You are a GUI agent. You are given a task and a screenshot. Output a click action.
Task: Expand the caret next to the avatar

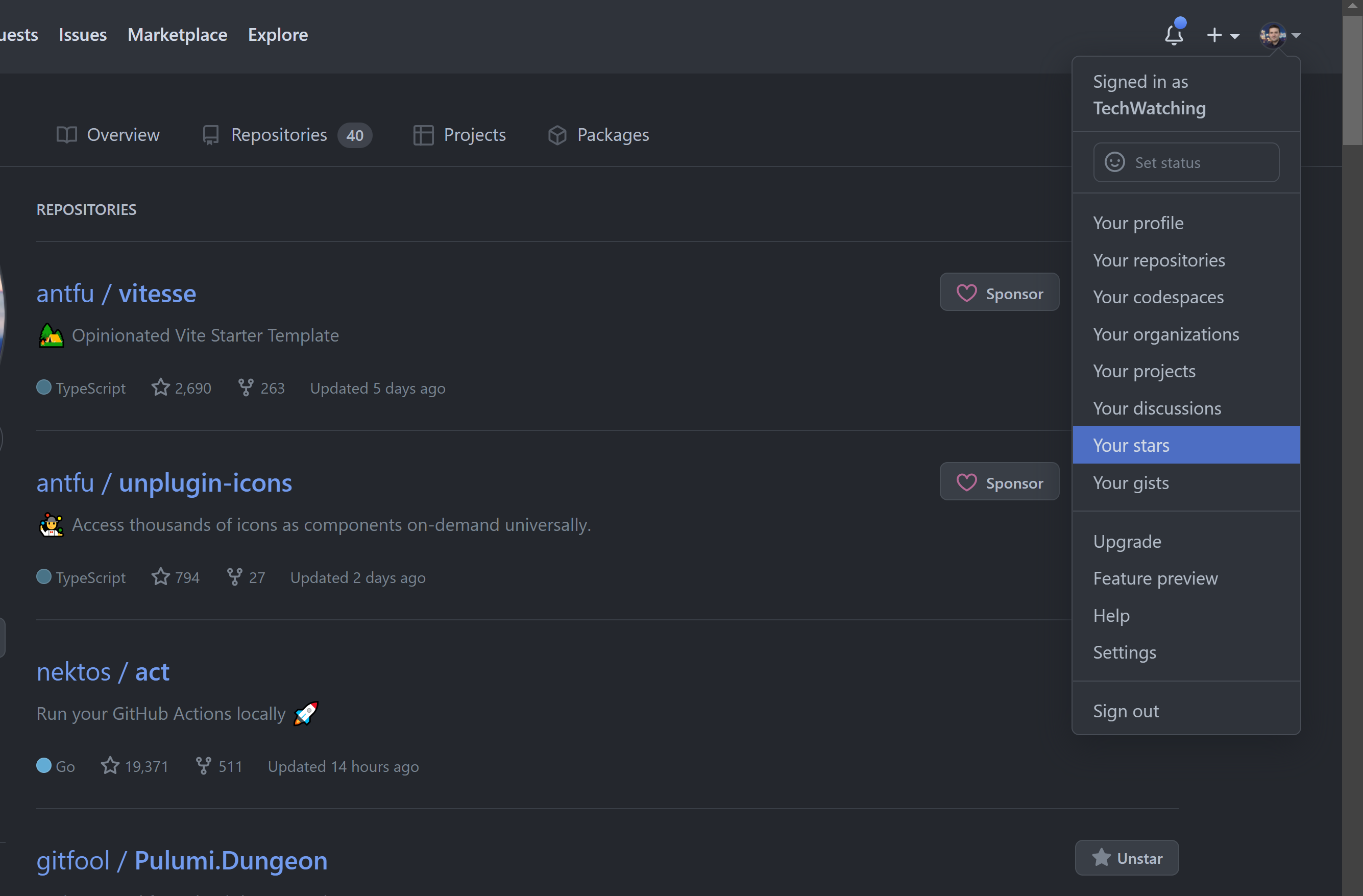[1296, 36]
